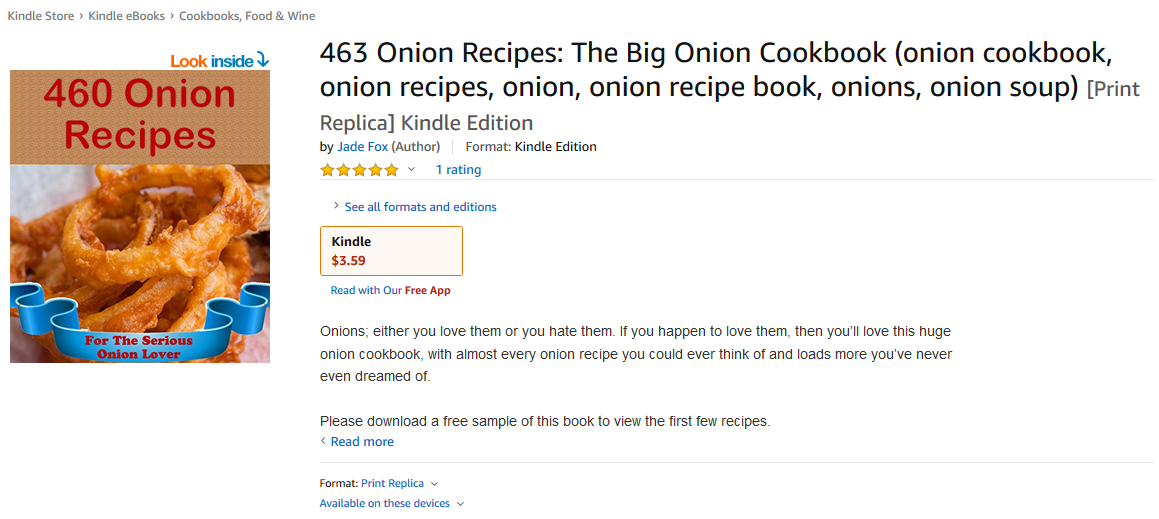Click the five-star rating icons
Viewport: 1159px width, 519px height.
click(359, 170)
